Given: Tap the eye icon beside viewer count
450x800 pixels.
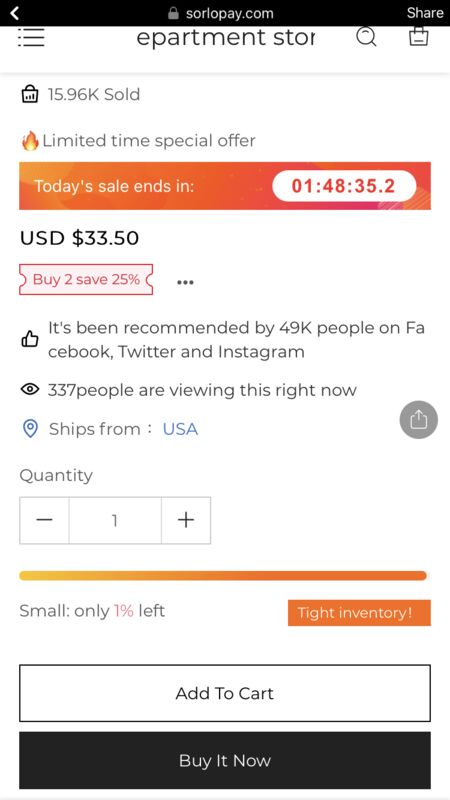Looking at the screenshot, I should (x=30, y=390).
